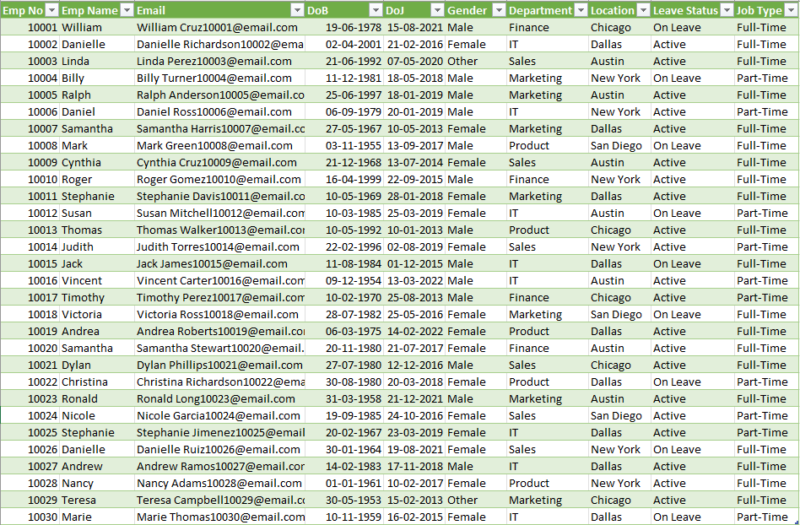Select Roger's Department cell Finance
800x525 pixels.
[x=547, y=179]
